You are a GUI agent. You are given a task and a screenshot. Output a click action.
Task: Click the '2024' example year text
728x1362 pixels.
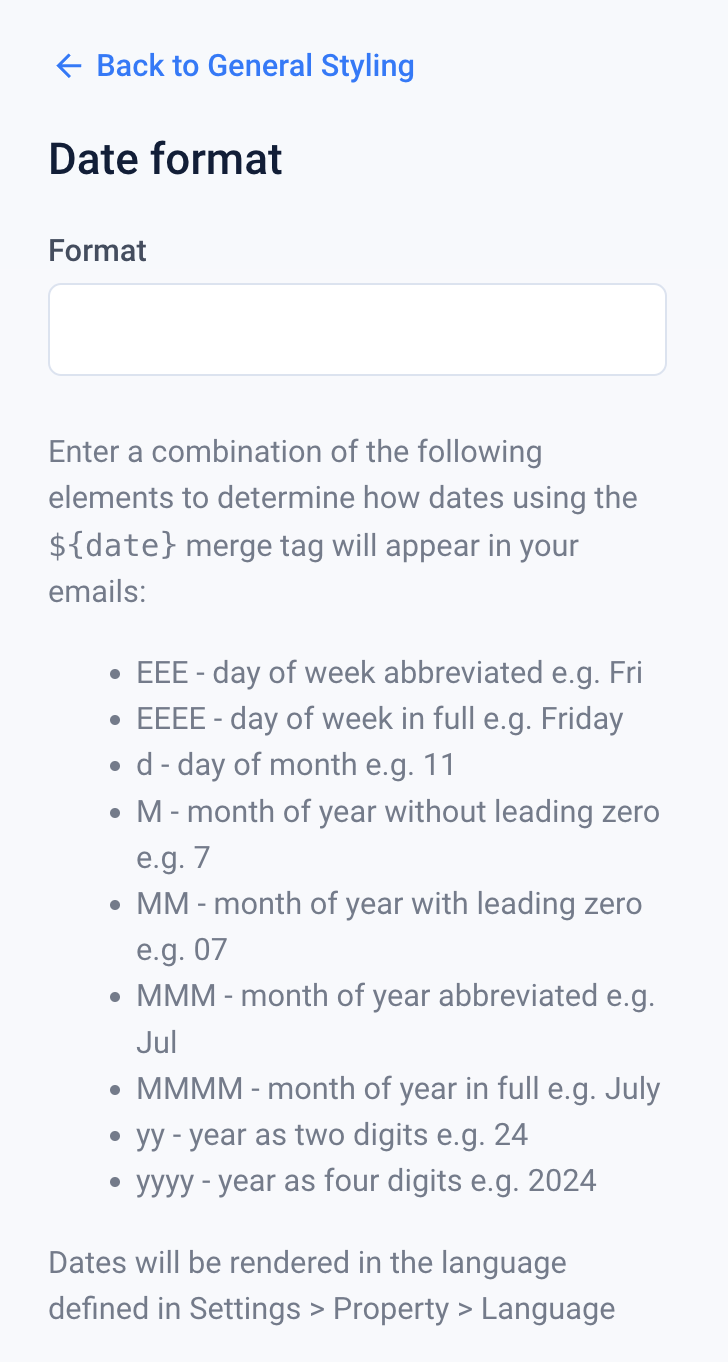click(560, 1180)
